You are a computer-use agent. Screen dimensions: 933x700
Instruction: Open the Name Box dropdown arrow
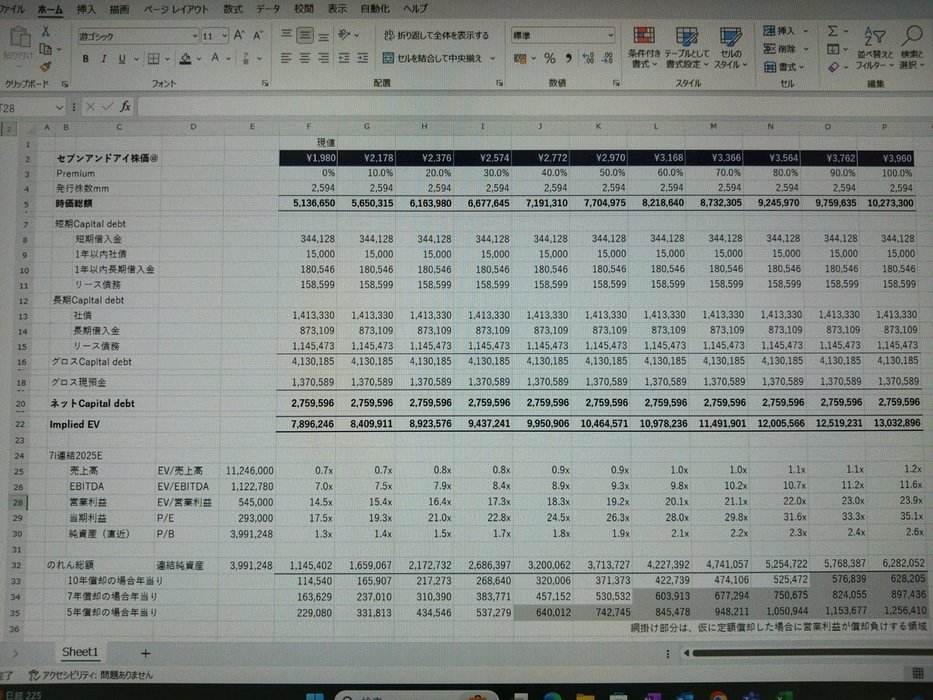point(59,108)
